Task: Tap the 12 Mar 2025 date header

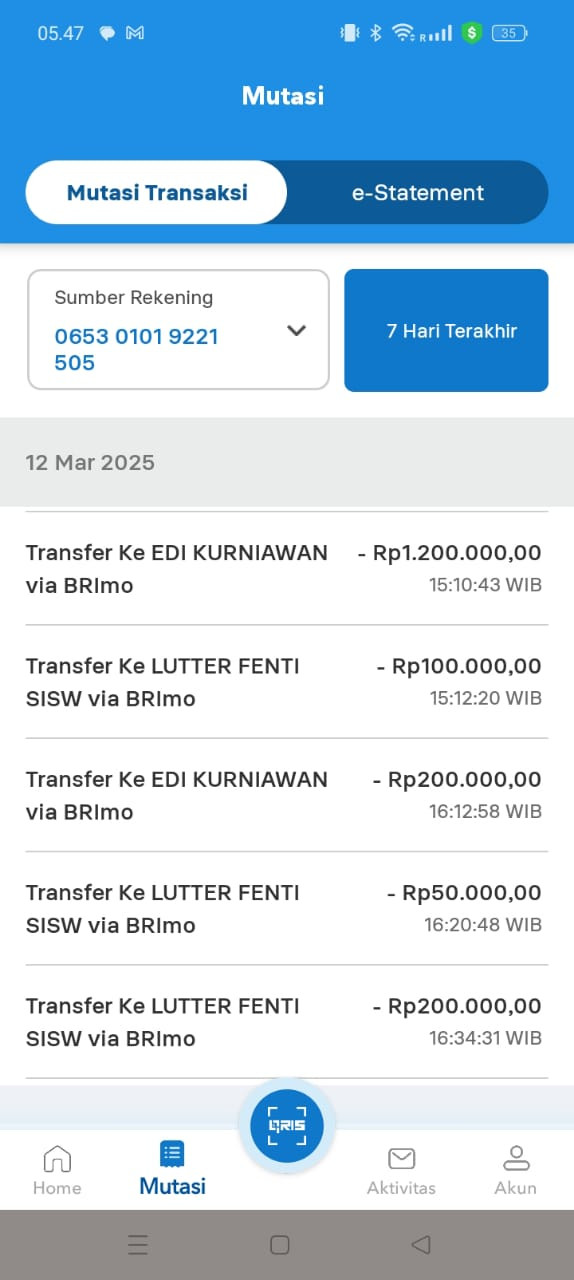Action: tap(90, 462)
